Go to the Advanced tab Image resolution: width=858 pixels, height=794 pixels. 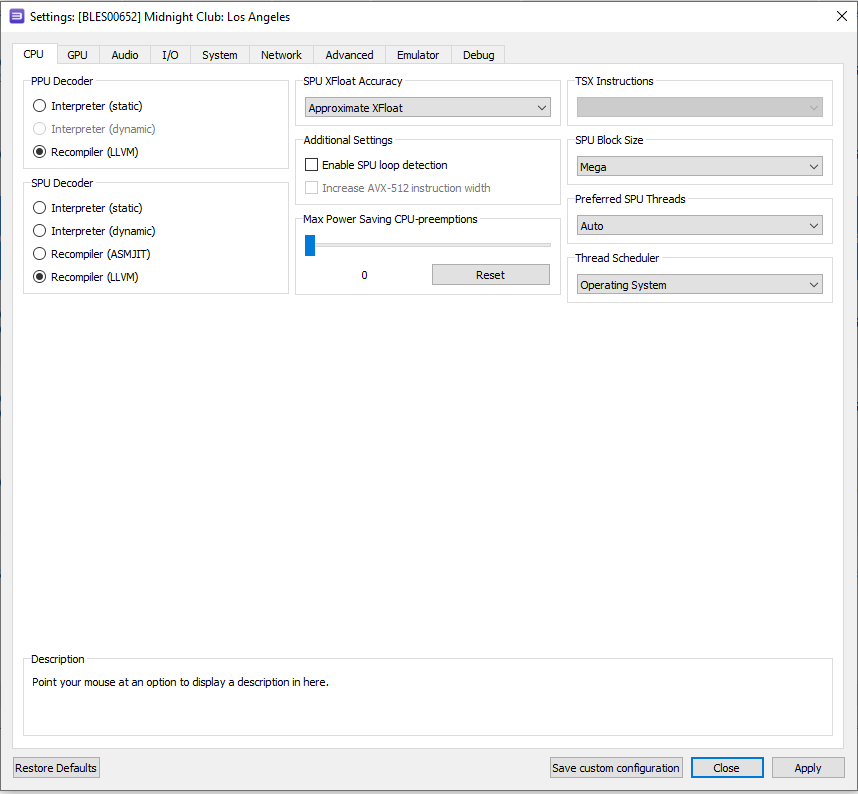point(349,55)
